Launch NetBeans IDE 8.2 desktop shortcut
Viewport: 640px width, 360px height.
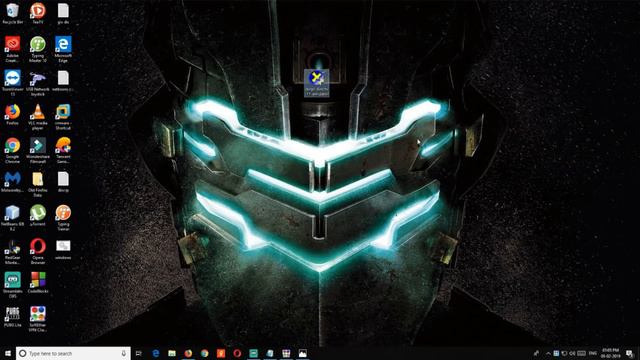[x=13, y=218]
